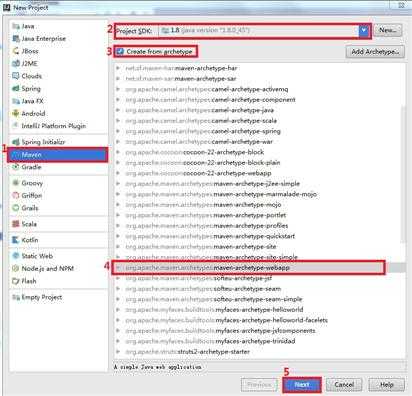This screenshot has height=396, width=412.
Task: Click the JBoss icon in sidebar
Action: [x=16, y=51]
